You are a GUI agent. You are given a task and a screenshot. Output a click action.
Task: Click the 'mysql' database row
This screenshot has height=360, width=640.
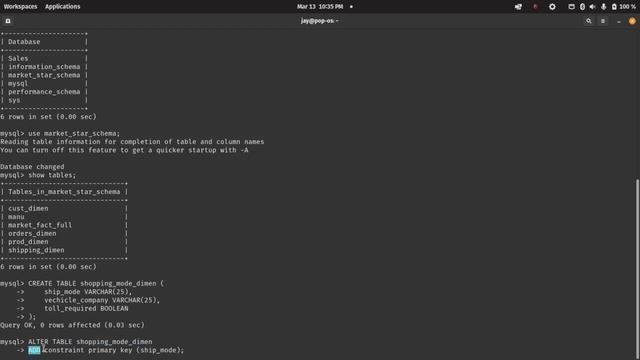[18, 84]
